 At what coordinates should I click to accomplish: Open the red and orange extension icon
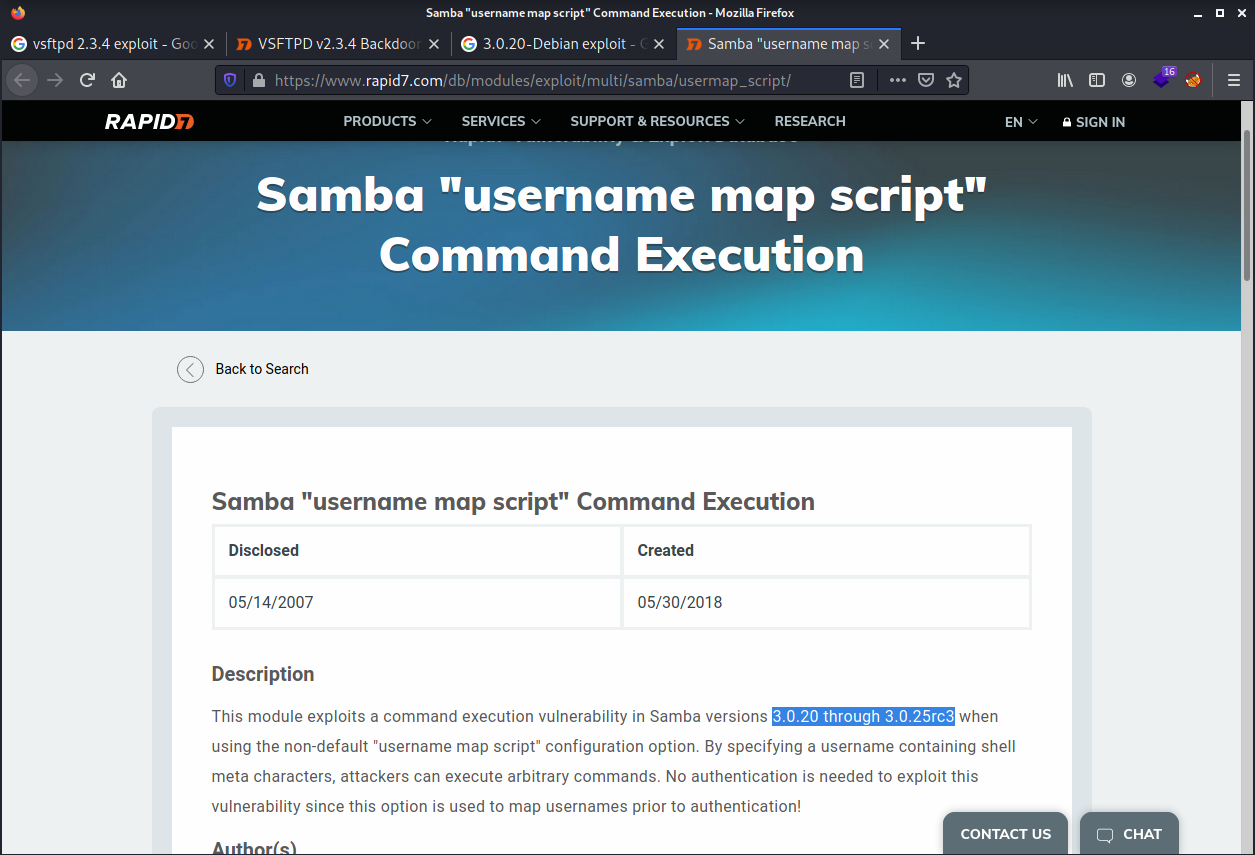[1193, 80]
